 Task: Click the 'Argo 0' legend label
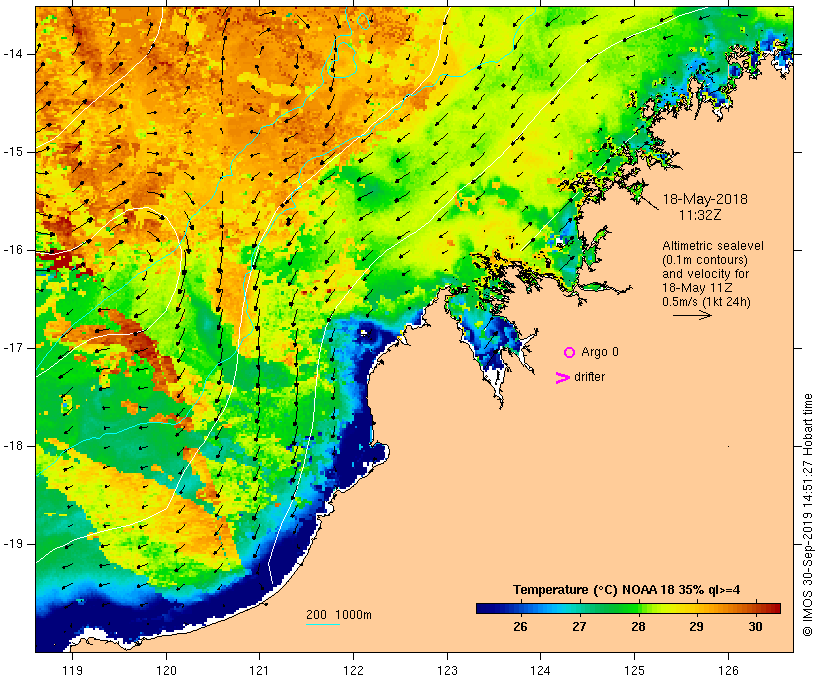pyautogui.click(x=600, y=352)
